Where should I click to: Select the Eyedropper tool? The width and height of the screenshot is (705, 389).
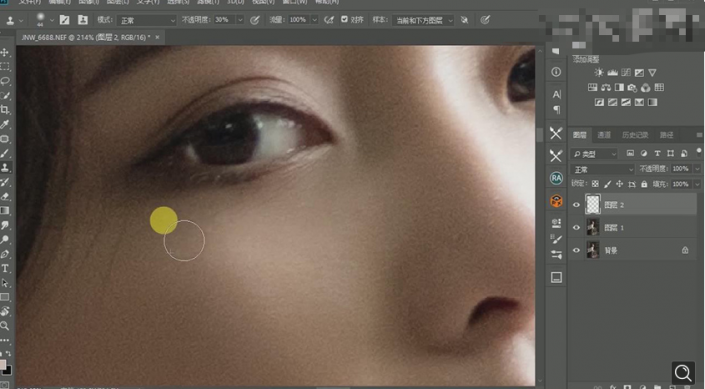(5, 124)
